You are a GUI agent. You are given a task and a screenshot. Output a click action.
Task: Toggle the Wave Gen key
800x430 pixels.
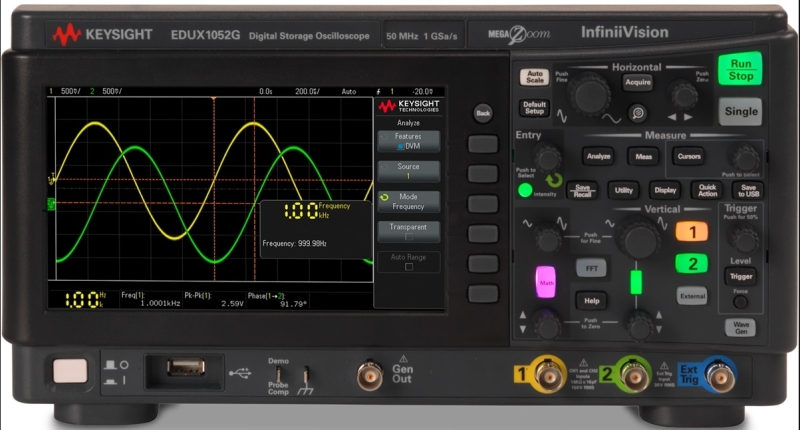[x=741, y=327]
